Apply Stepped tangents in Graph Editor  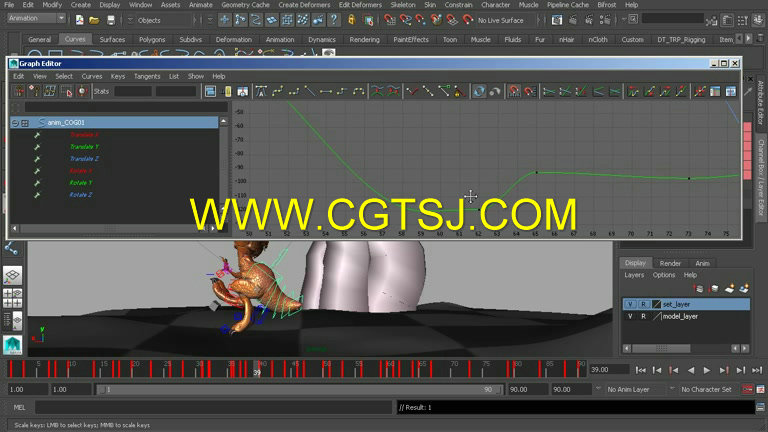(342, 91)
